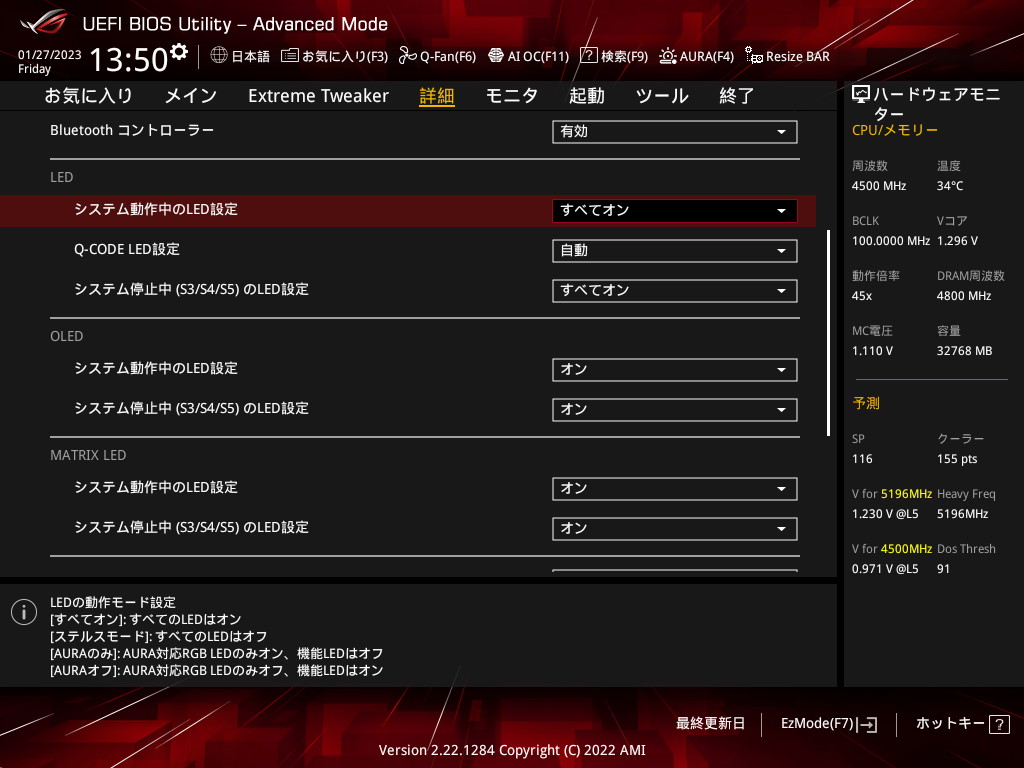Screen dimensions: 1024x768
Task: Click AURA(F4) button
Action: (707, 56)
